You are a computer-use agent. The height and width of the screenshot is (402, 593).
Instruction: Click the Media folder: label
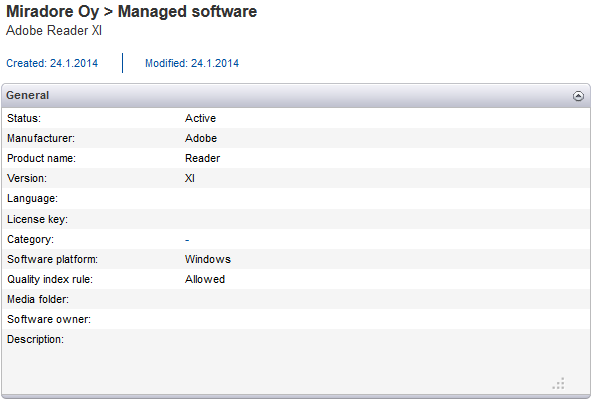point(38,300)
